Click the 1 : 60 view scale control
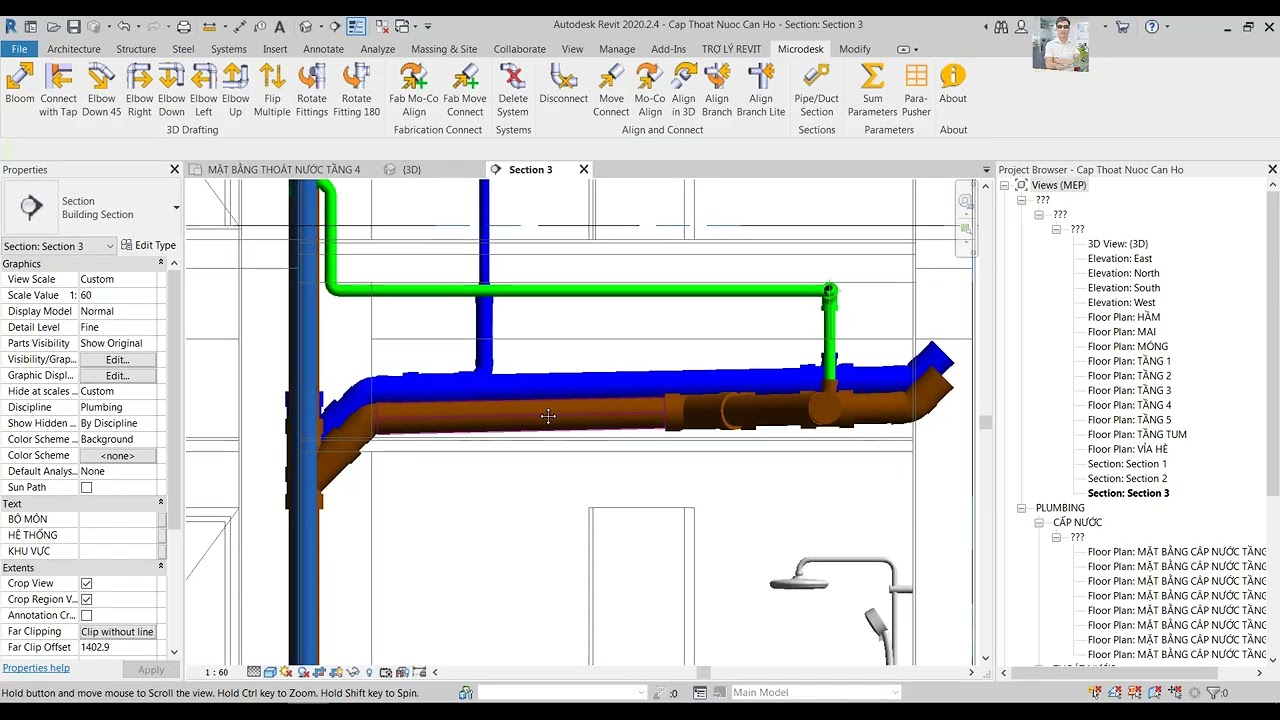The width and height of the screenshot is (1280, 720). [x=216, y=673]
